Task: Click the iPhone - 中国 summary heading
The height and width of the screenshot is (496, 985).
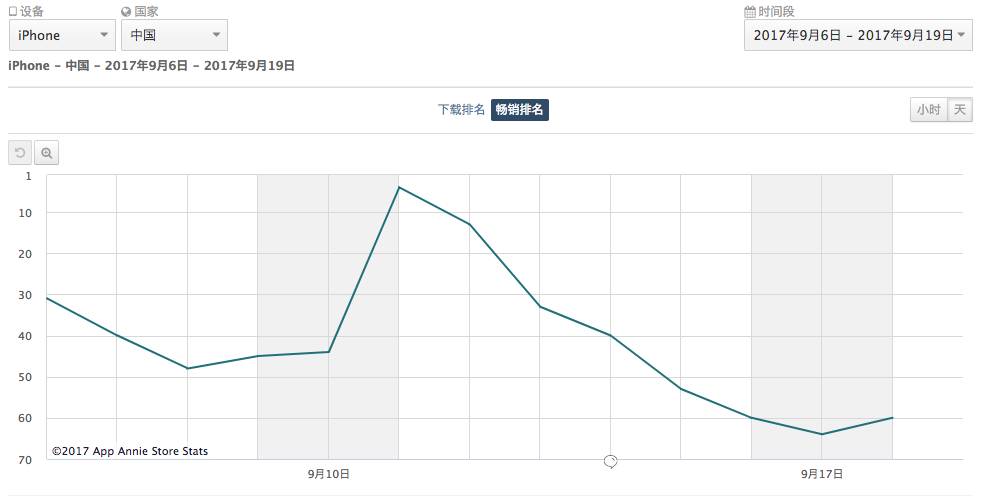Action: pos(151,66)
